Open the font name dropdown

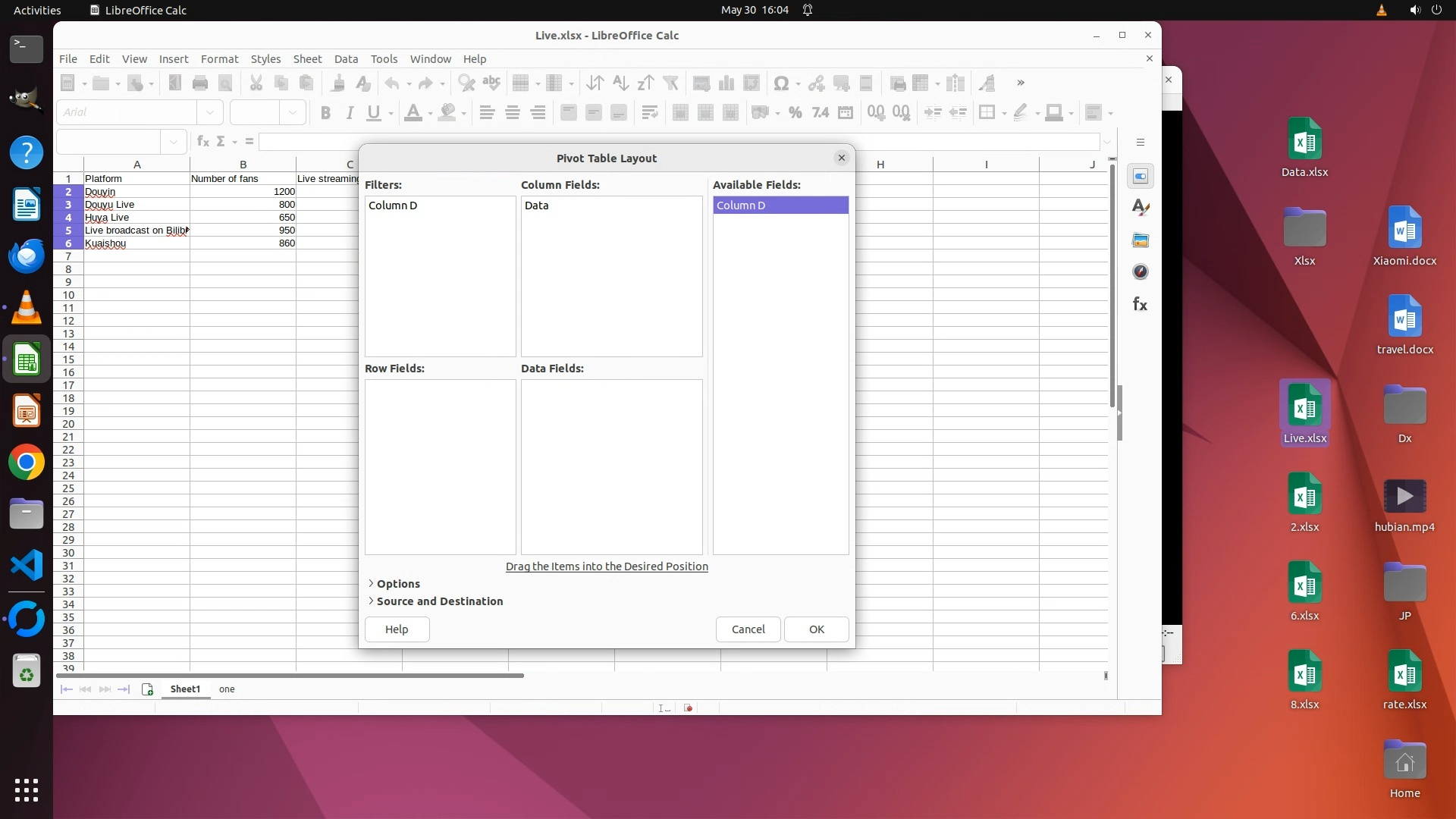coord(210,113)
